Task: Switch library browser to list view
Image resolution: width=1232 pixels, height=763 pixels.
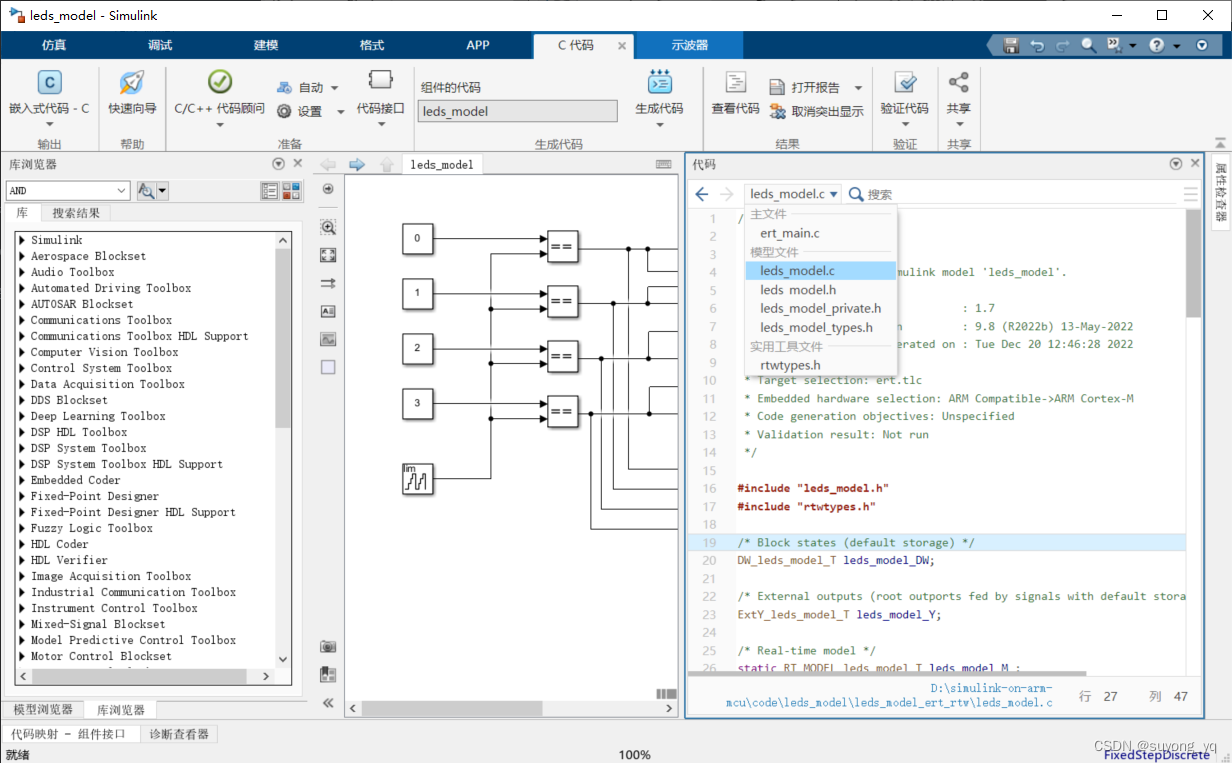Action: click(x=269, y=191)
